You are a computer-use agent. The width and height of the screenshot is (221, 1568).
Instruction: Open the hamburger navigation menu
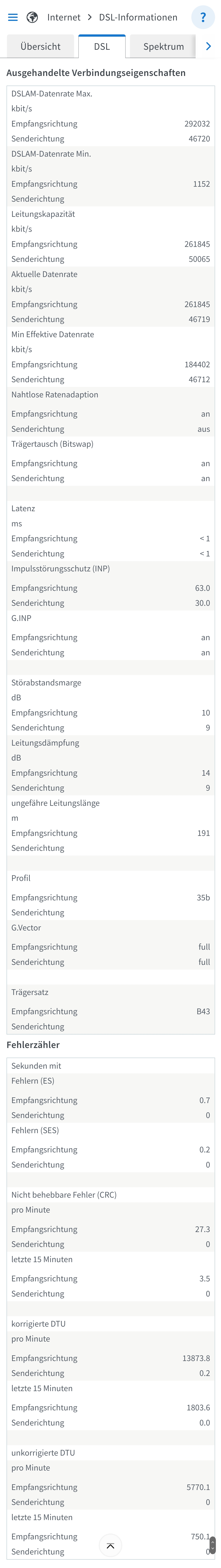(13, 17)
